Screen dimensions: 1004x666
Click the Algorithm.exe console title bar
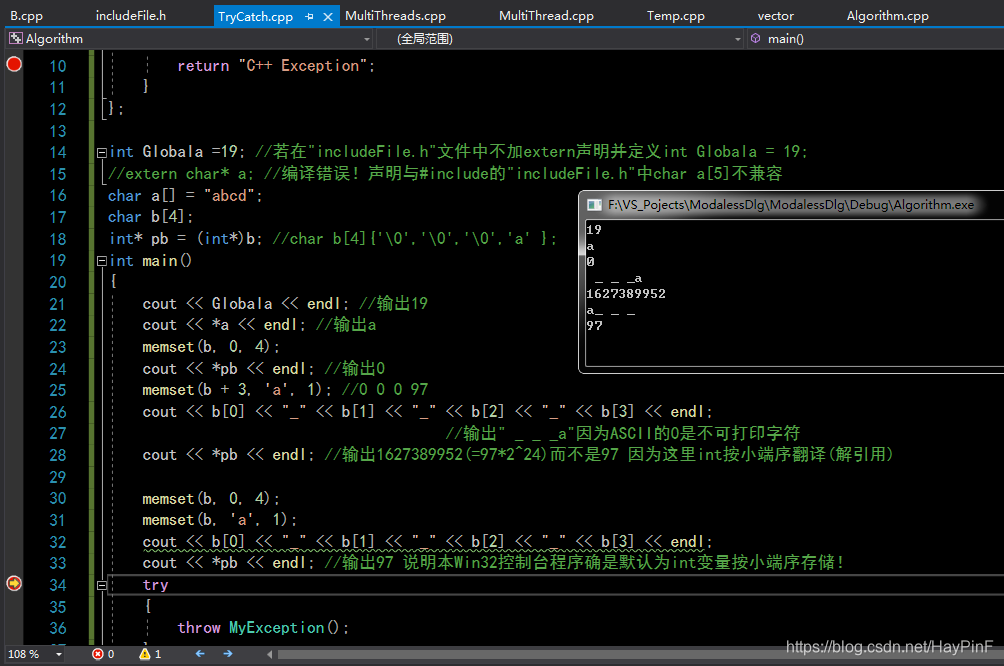(793, 205)
